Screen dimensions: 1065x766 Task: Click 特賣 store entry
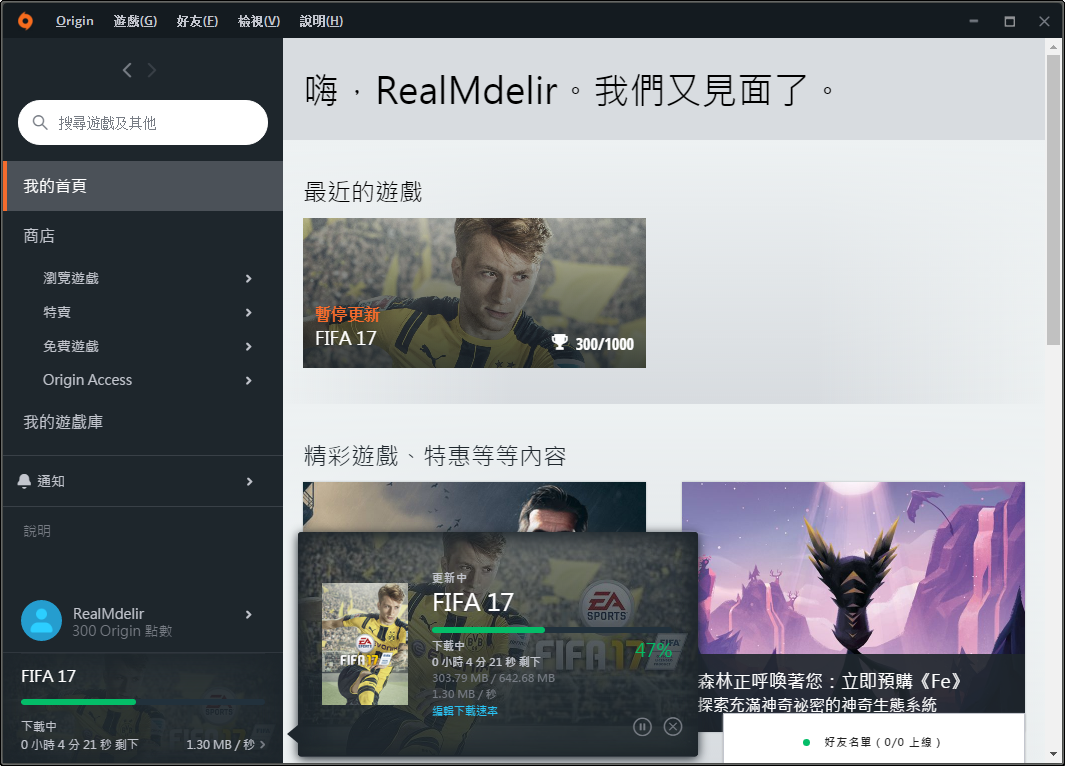point(57,312)
